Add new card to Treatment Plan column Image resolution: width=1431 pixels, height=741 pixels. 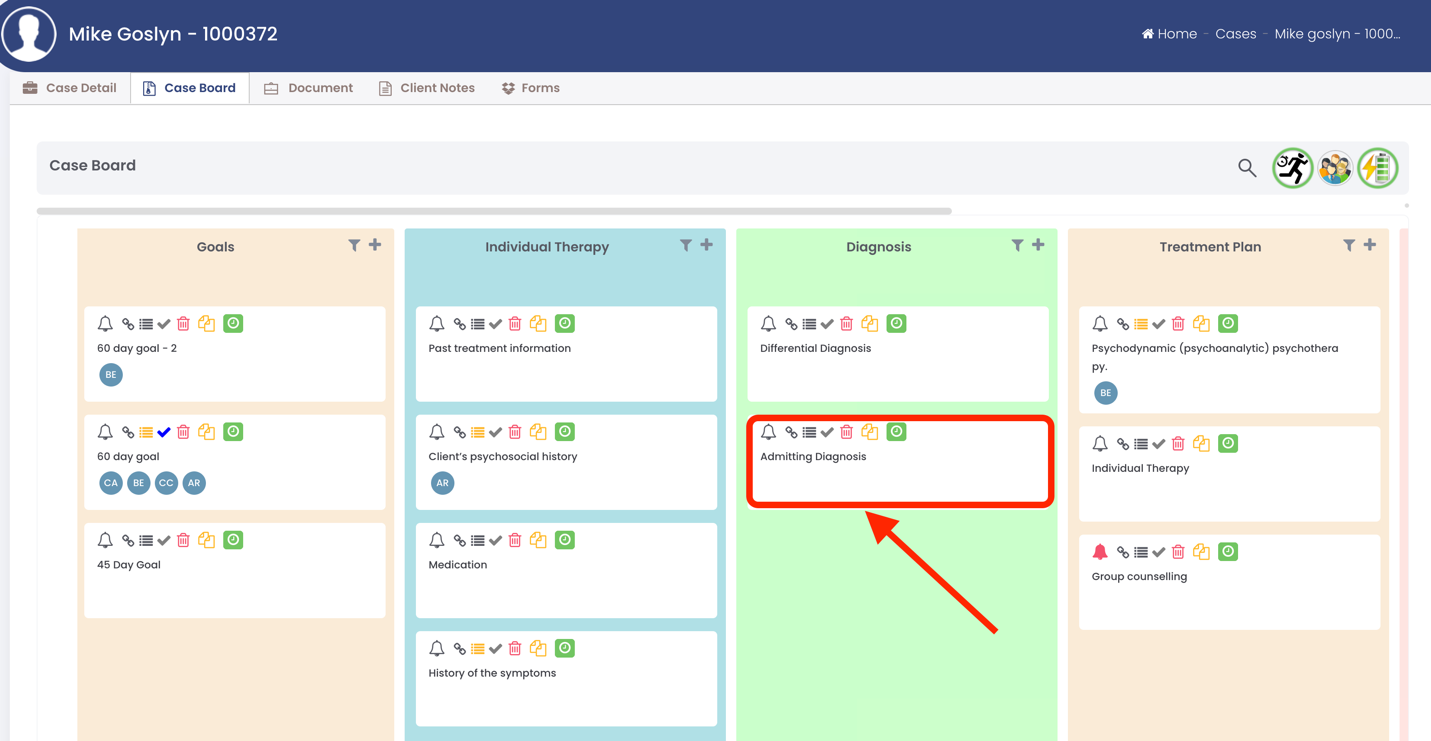pyautogui.click(x=1370, y=245)
